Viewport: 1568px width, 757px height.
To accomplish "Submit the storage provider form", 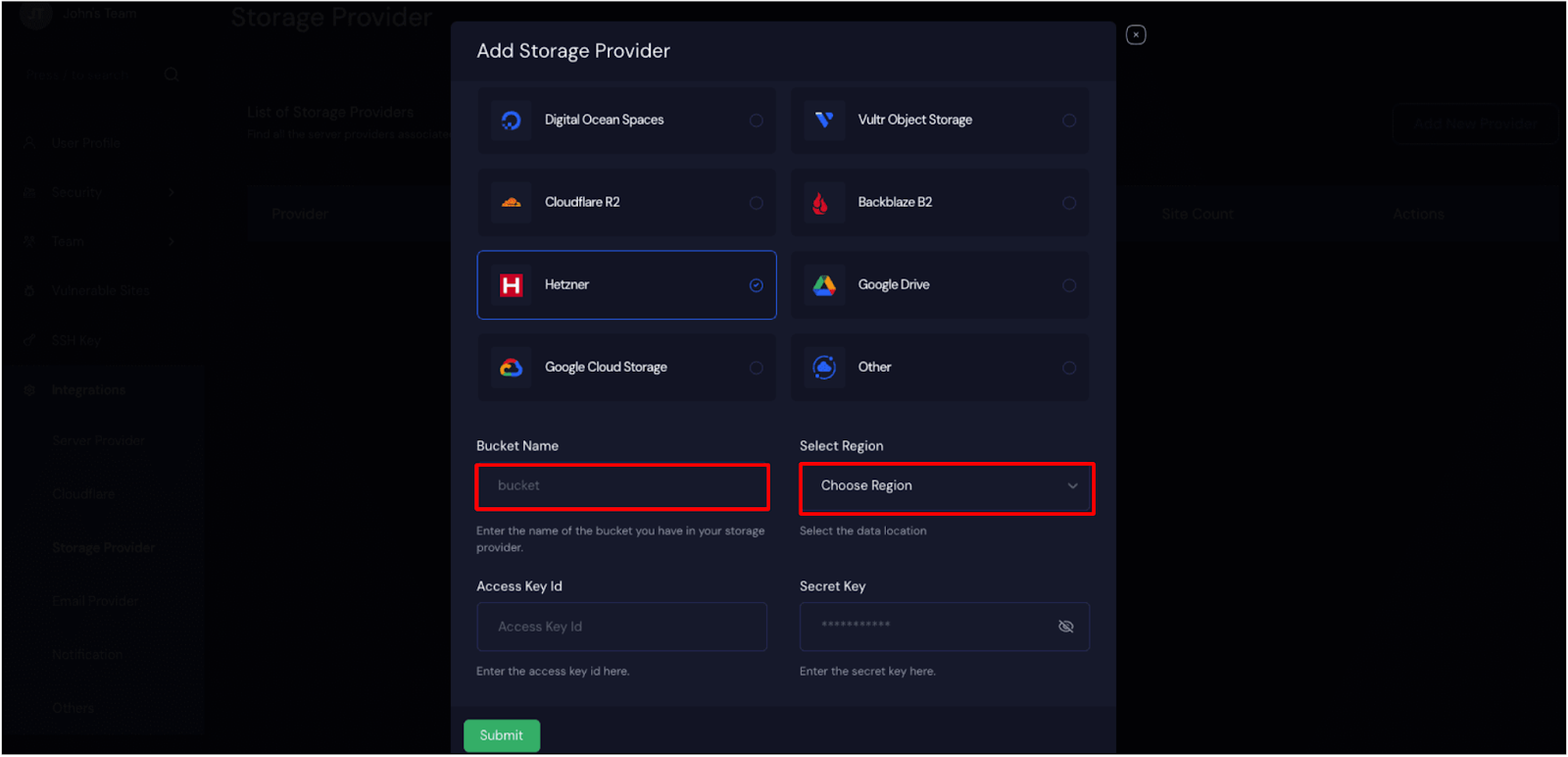I will coord(502,735).
